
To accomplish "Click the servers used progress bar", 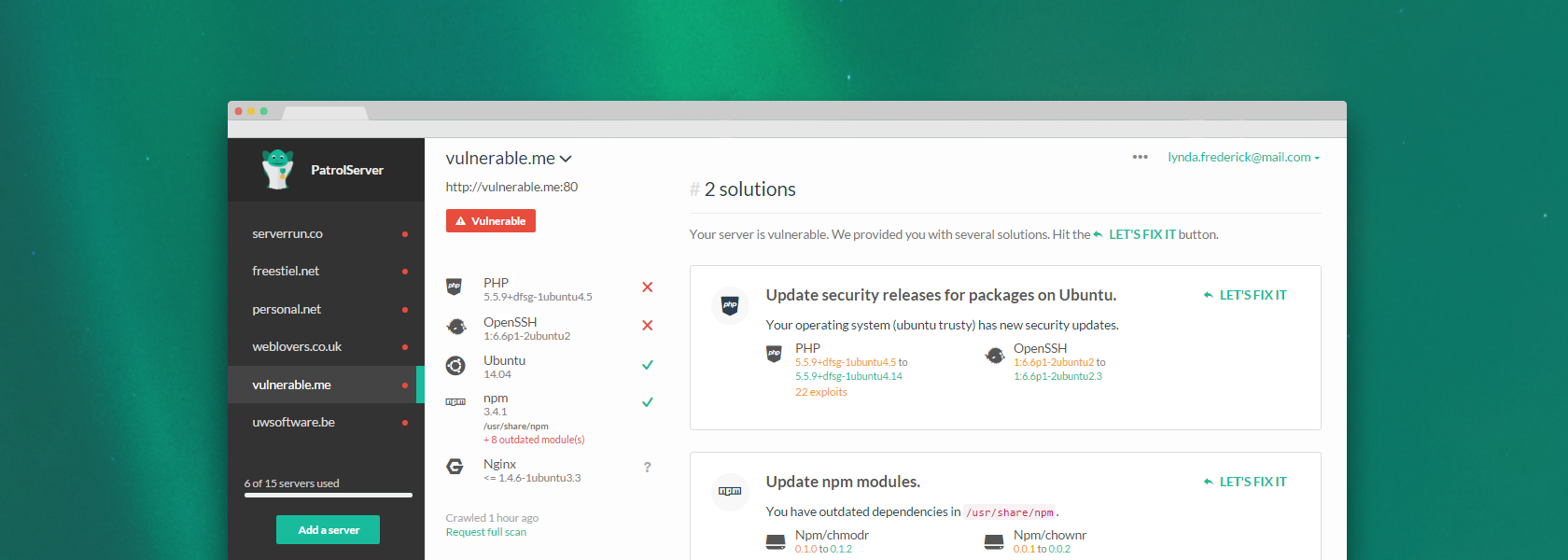I will coord(328,495).
